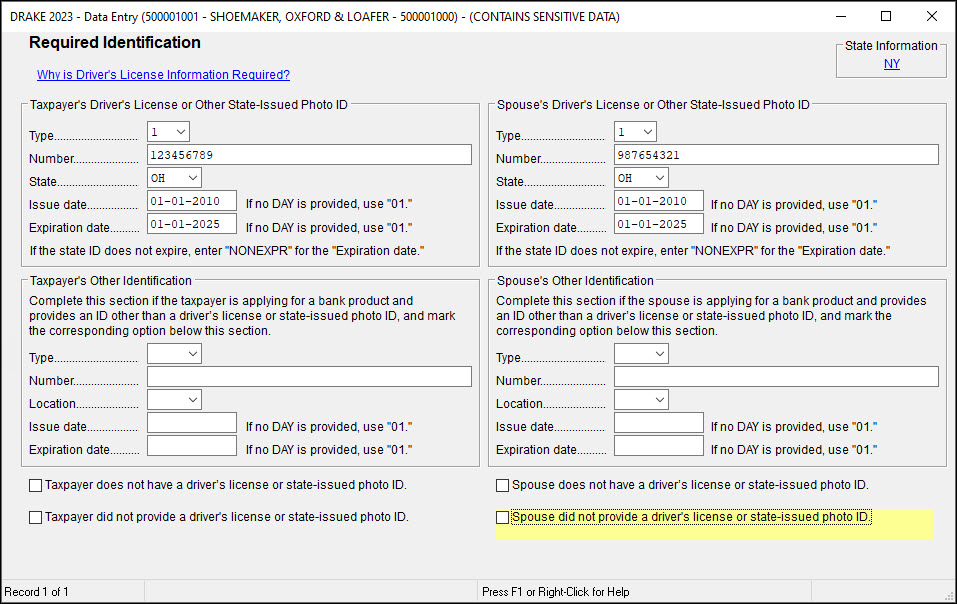Viewport: 957px width, 604px height.
Task: Click Spouse's license Number field 987654321
Action: (x=776, y=154)
